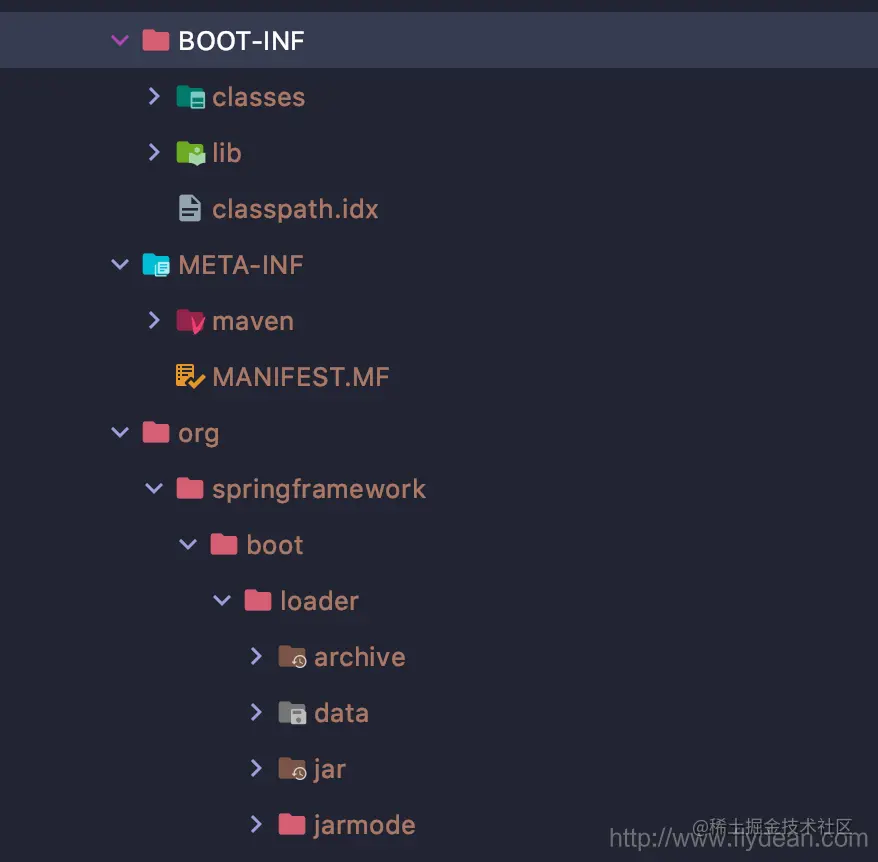Expand the data folder chevron
Screen dimensions: 878x862
click(x=256, y=712)
